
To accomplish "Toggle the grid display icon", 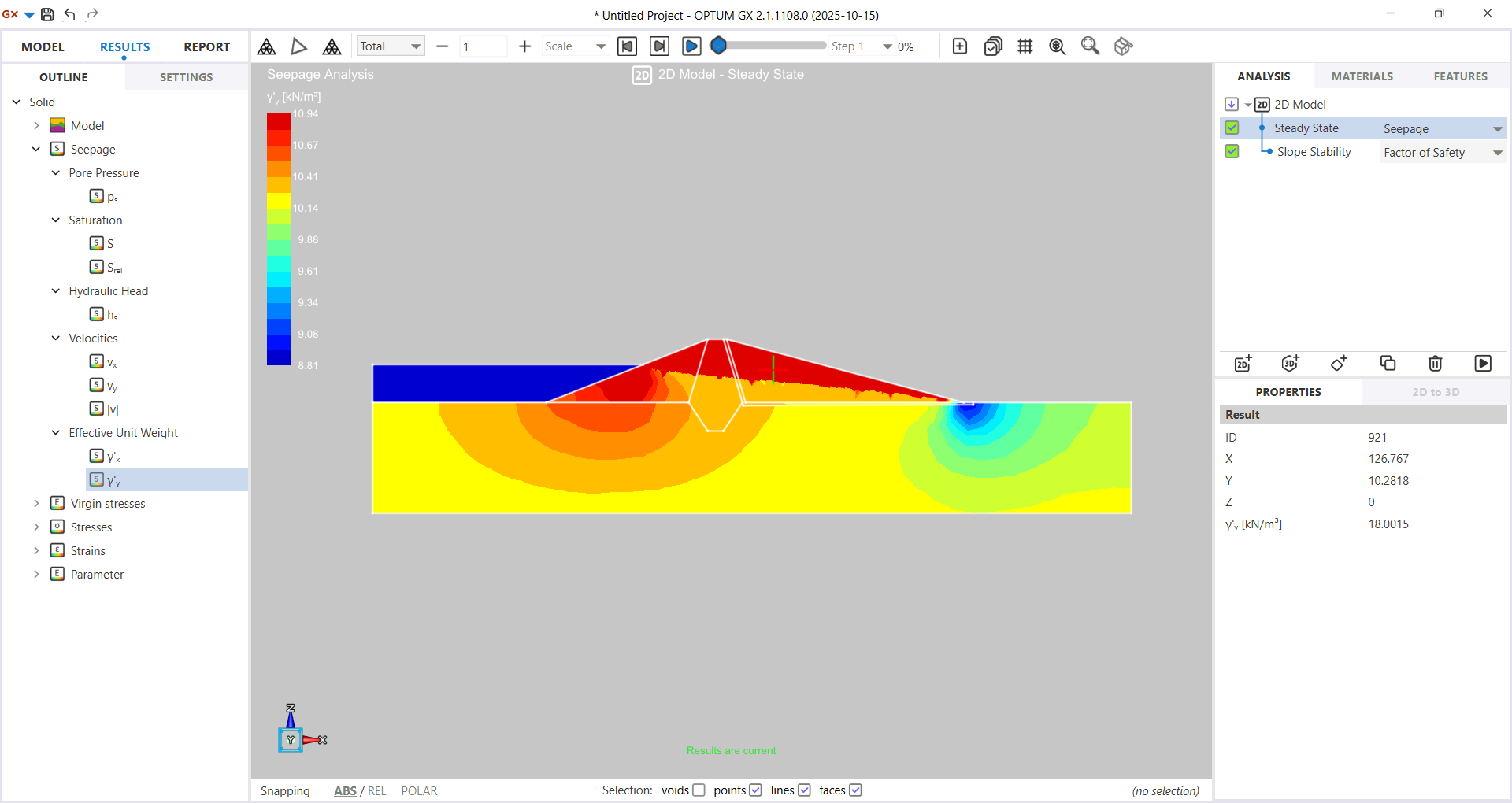I will click(x=1025, y=46).
